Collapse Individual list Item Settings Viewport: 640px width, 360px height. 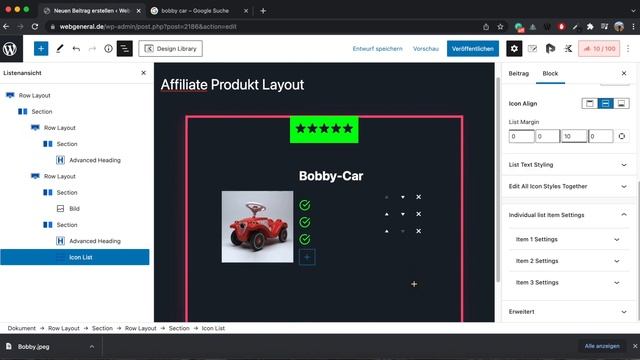pyautogui.click(x=568, y=215)
